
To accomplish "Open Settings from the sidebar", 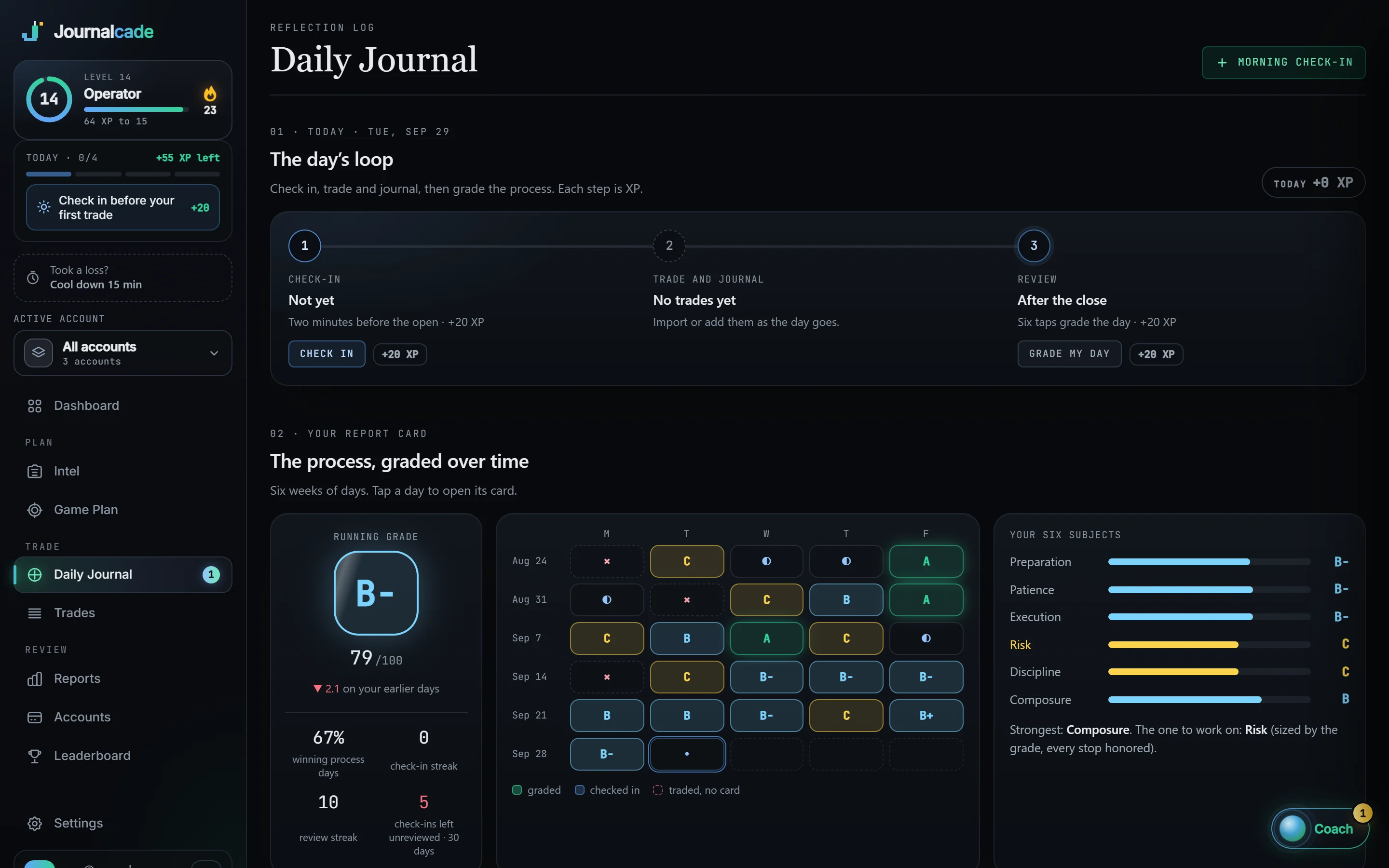I will pyautogui.click(x=123, y=823).
